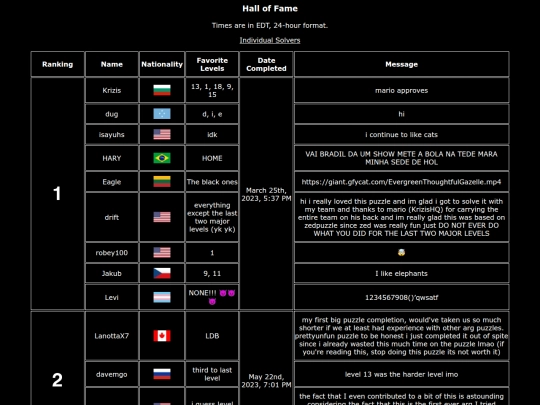Click the Ranking column header
The height and width of the screenshot is (405, 540).
tap(58, 64)
